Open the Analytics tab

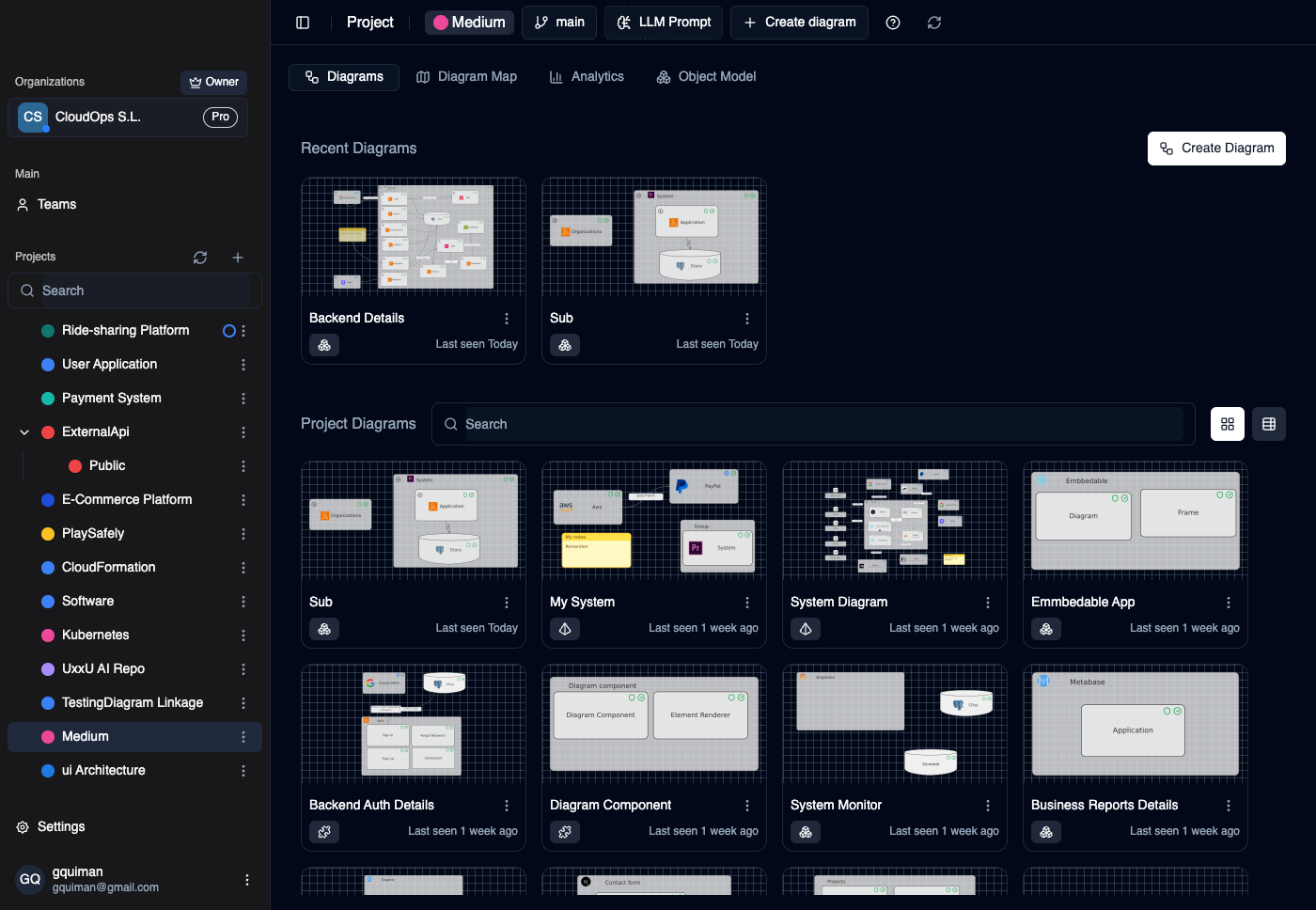tap(587, 77)
